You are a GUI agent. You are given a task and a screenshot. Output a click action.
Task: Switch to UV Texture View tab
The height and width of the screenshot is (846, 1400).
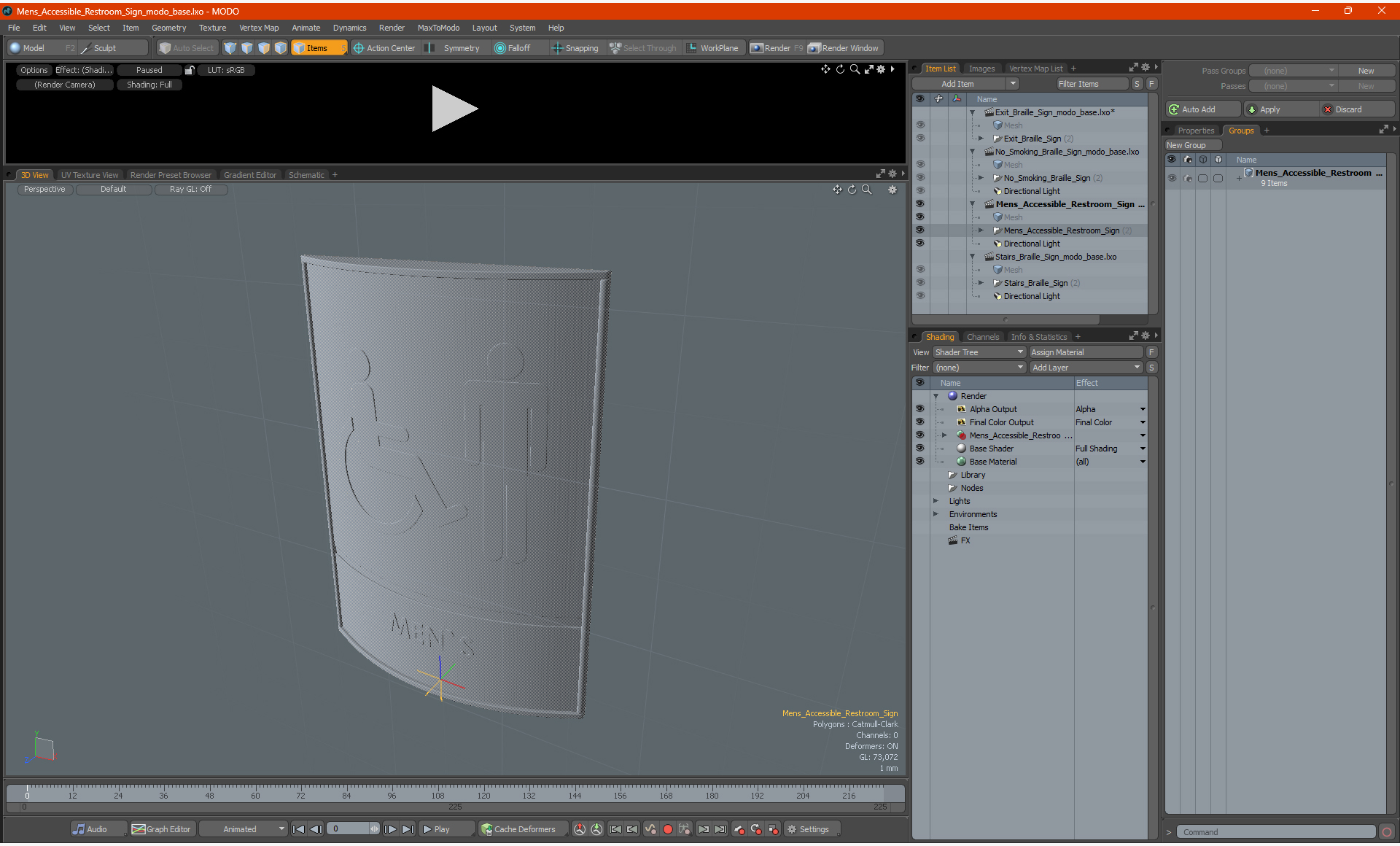pos(88,174)
